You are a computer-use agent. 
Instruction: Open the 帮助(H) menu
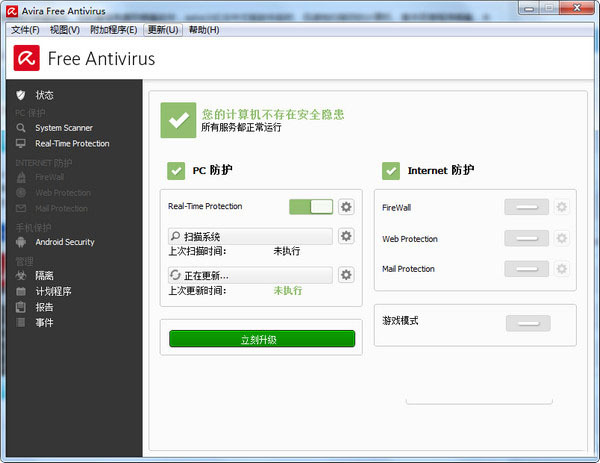tap(203, 30)
